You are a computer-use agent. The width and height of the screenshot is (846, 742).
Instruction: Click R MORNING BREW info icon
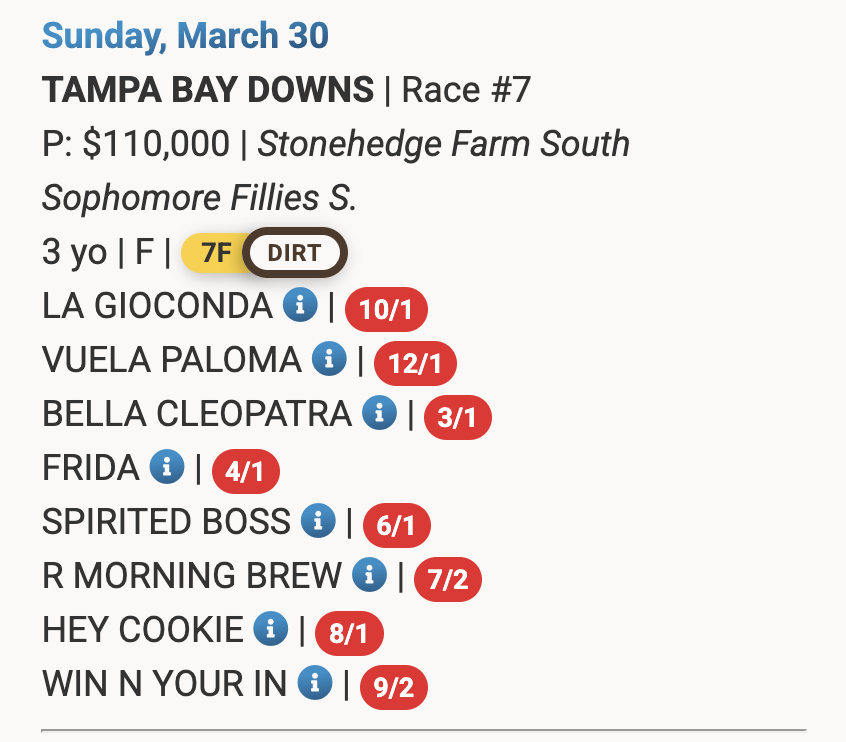click(370, 575)
